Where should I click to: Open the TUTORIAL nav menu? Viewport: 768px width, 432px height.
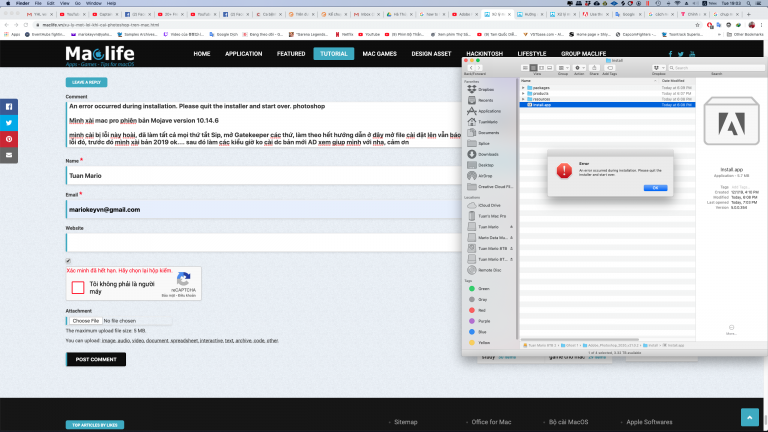pyautogui.click(x=334, y=53)
